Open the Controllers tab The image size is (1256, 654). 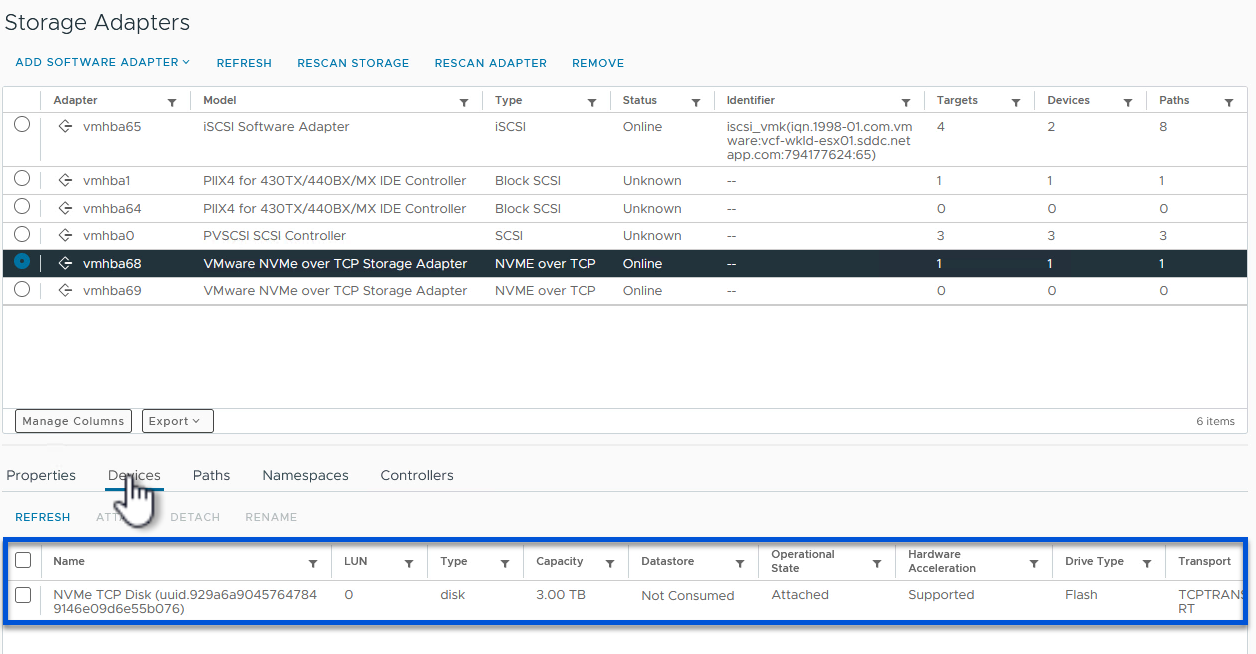pyautogui.click(x=416, y=475)
